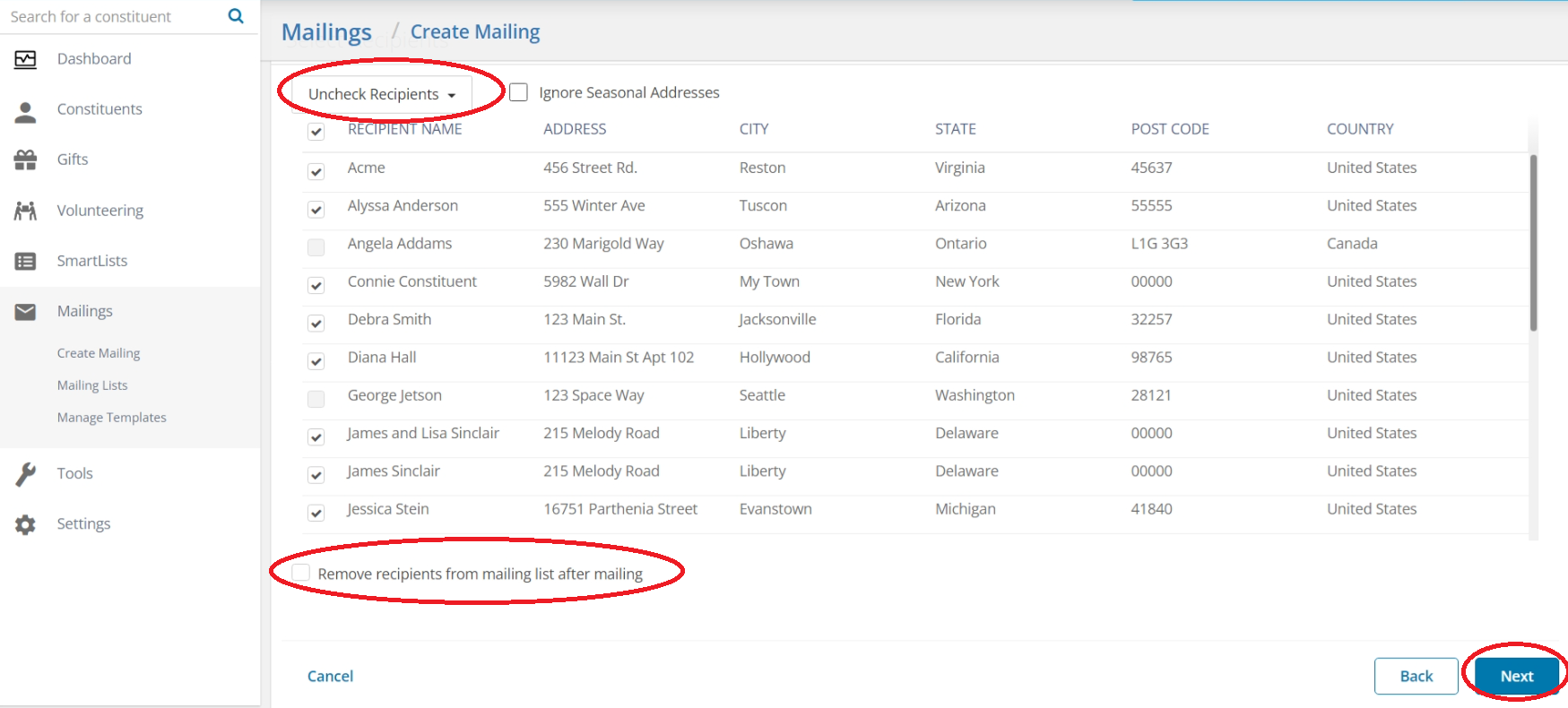
Task: Open Settings in the sidebar
Action: [84, 523]
